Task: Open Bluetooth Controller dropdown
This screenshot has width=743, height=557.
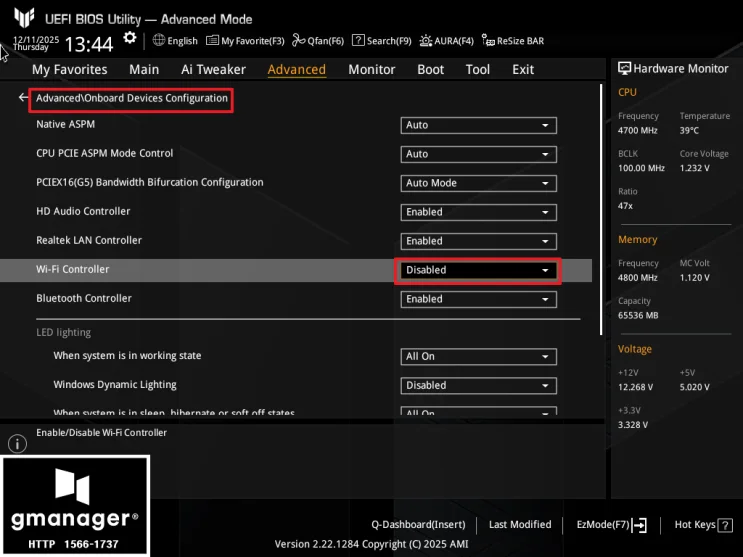Action: [x=478, y=299]
